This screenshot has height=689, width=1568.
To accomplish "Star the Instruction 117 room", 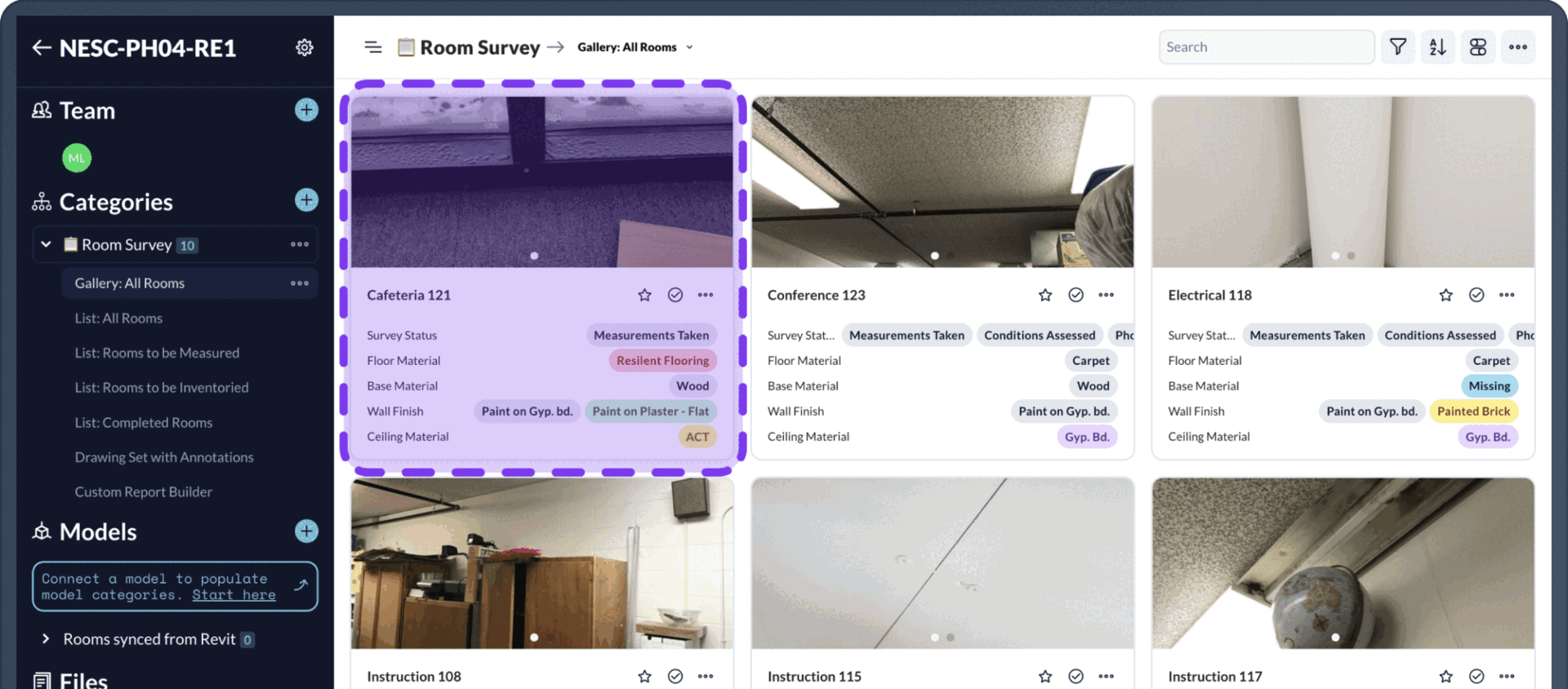I will click(1446, 676).
